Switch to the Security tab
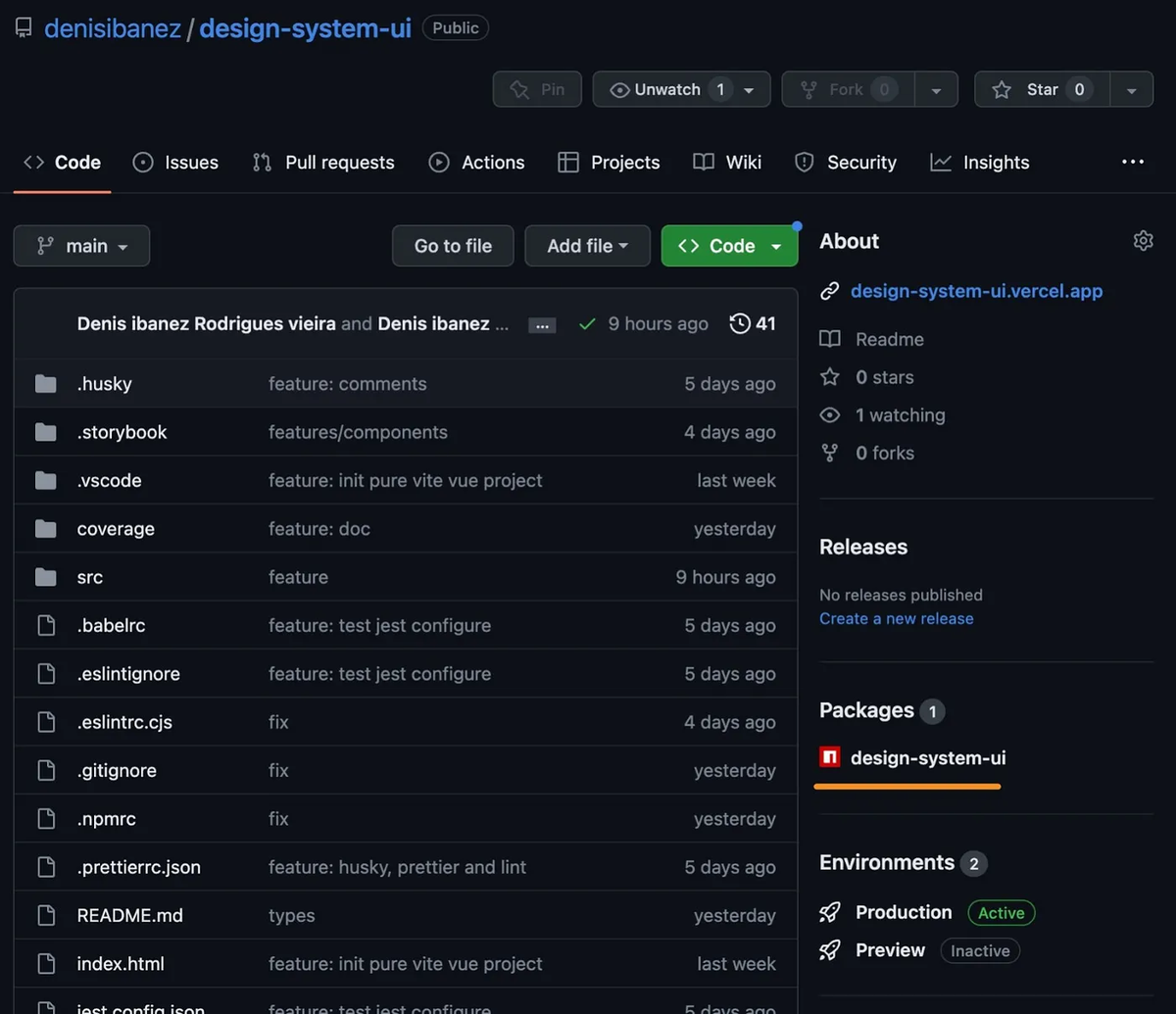The height and width of the screenshot is (1014, 1176). click(x=846, y=163)
